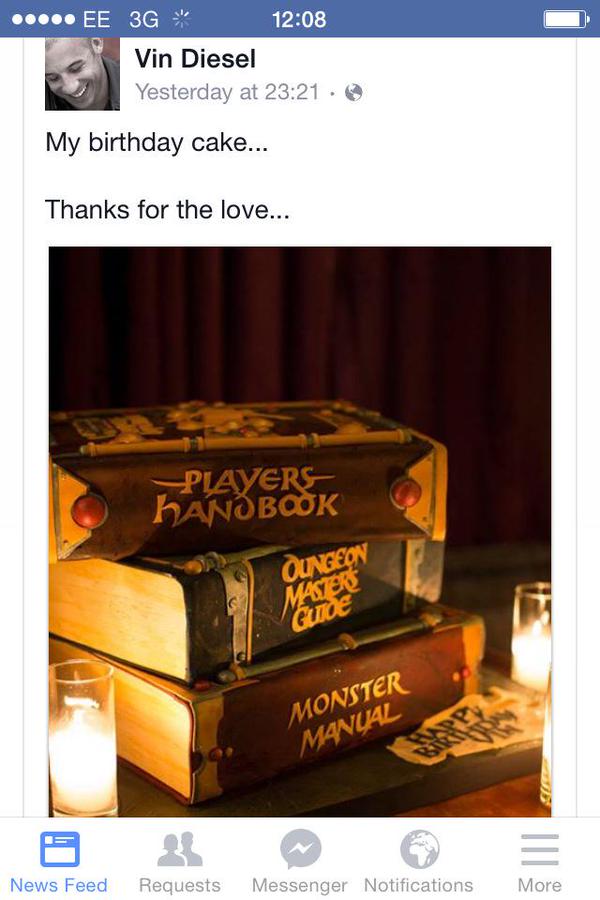Select the Requests tab label
Screen dimensions: 600x900
click(180, 886)
